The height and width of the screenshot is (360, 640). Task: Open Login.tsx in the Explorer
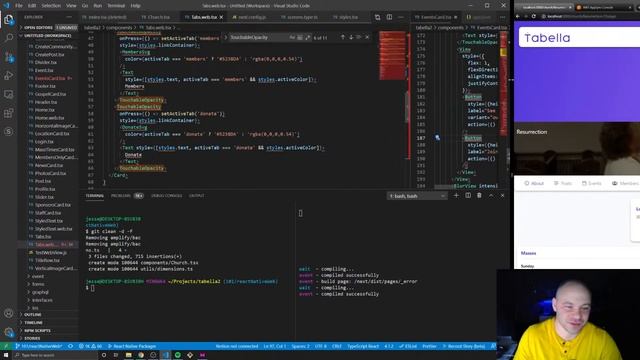[44, 142]
